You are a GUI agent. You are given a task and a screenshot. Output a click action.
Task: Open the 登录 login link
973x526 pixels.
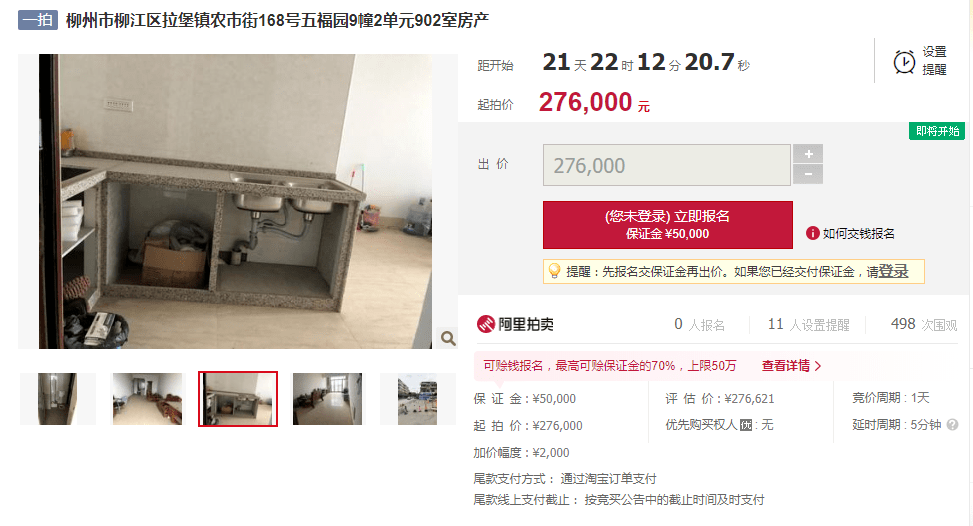(894, 271)
